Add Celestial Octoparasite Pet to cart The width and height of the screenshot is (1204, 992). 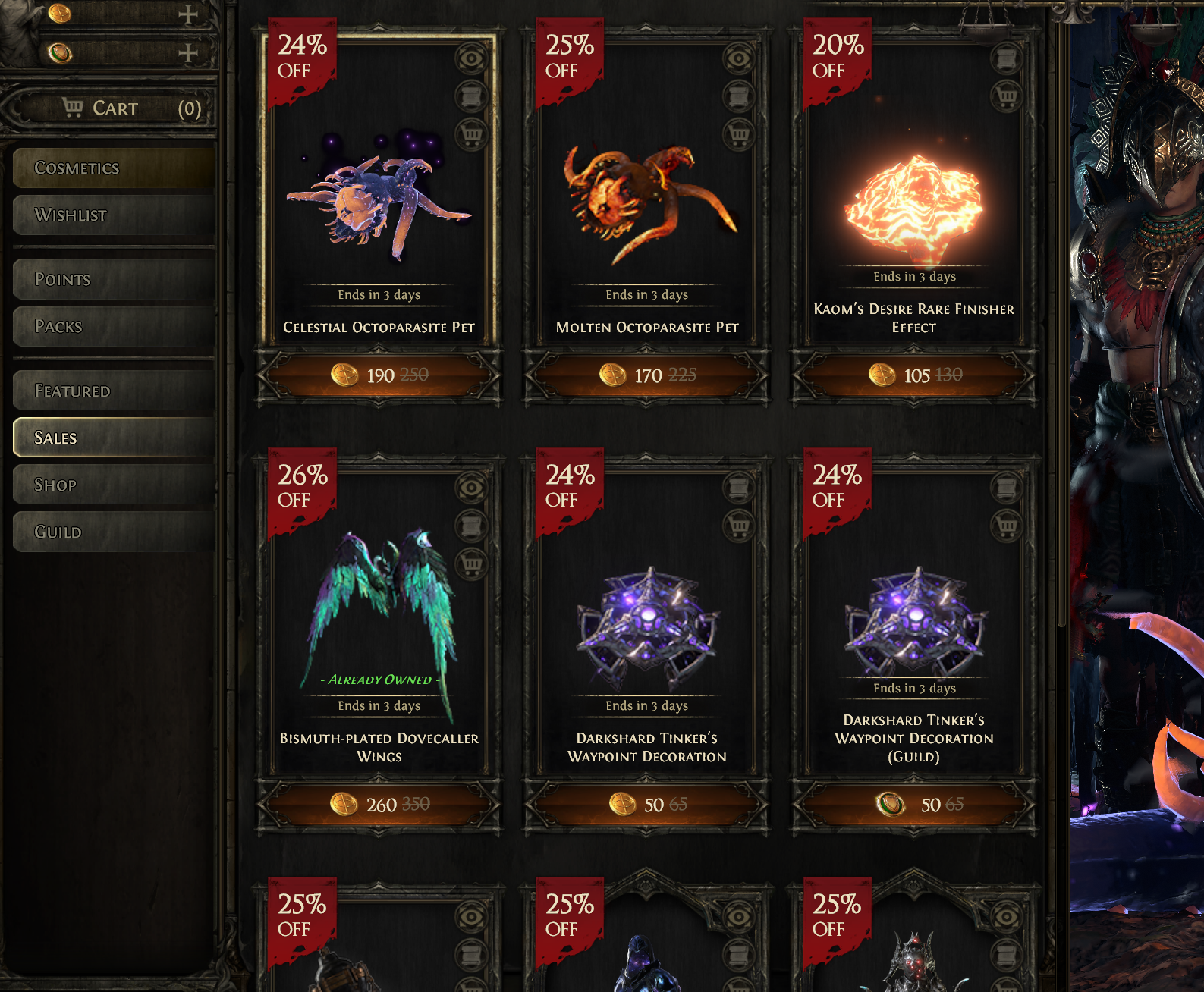(x=471, y=135)
